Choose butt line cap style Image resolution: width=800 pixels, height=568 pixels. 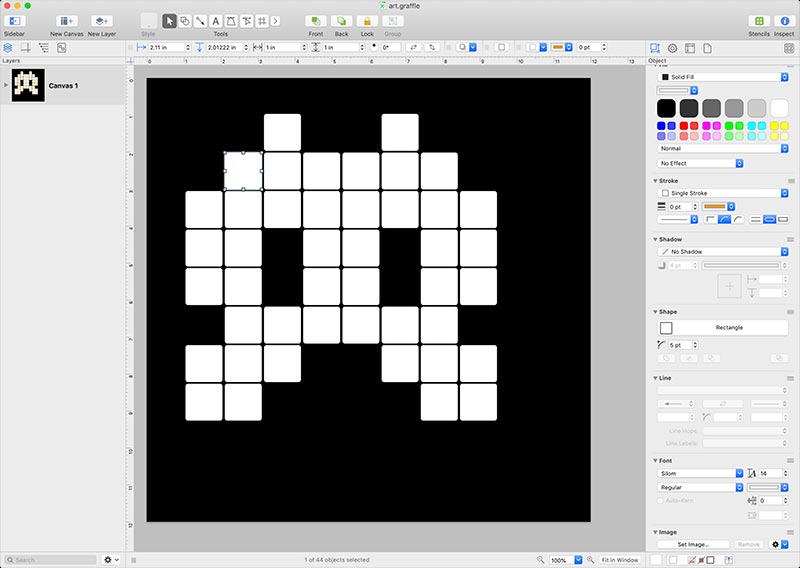point(756,219)
